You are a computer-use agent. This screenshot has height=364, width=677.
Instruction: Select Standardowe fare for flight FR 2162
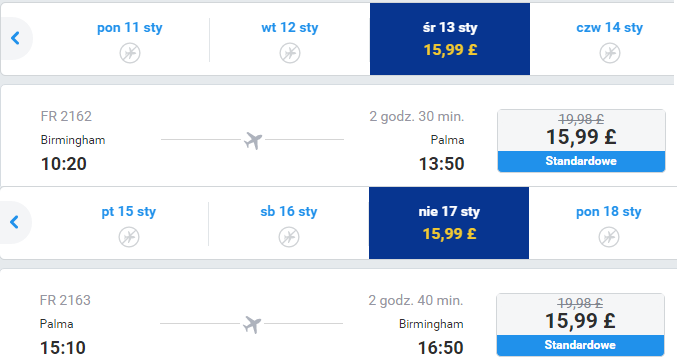(x=581, y=161)
